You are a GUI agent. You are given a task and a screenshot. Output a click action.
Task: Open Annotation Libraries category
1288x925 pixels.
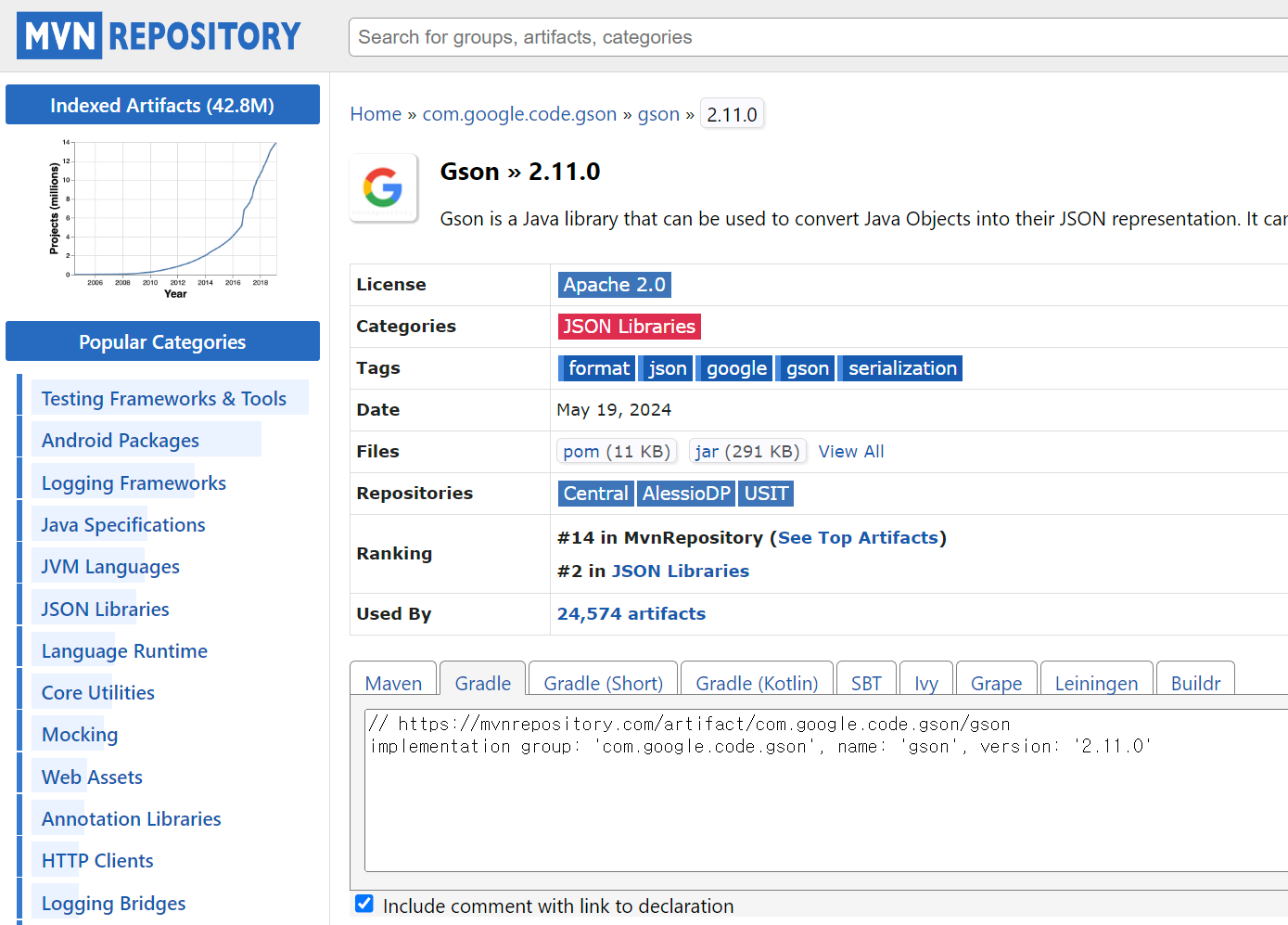pos(131,818)
